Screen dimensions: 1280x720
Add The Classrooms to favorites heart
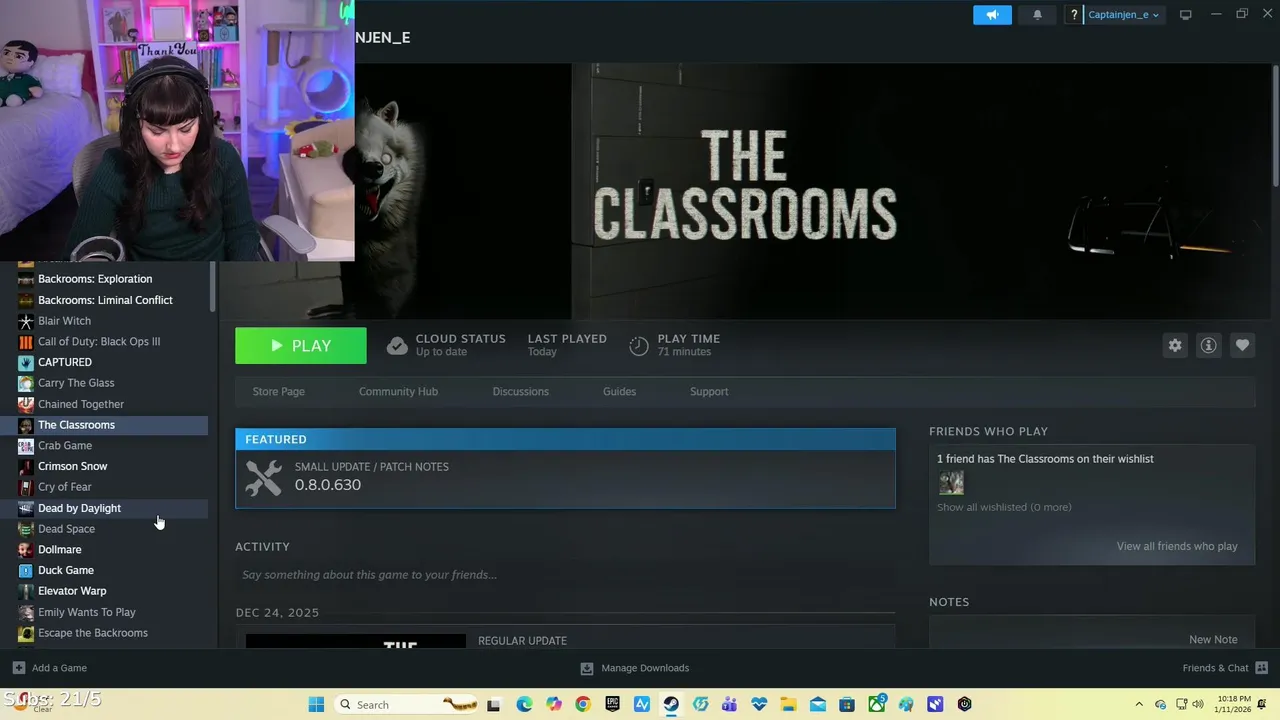[1242, 345]
